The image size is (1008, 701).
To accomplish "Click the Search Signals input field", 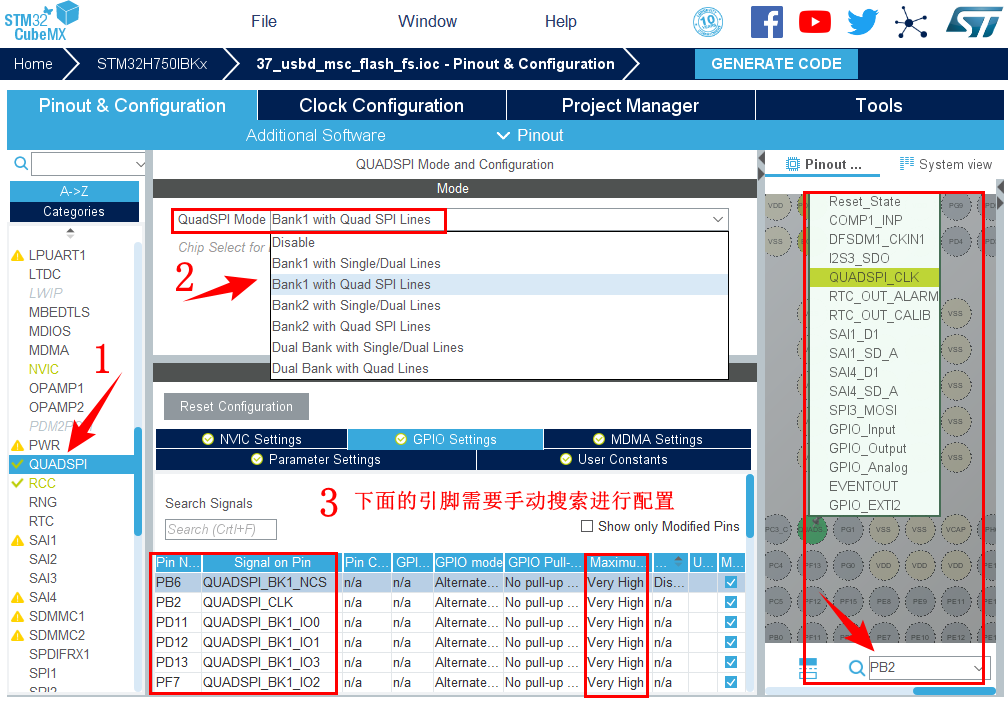I will (x=221, y=529).
